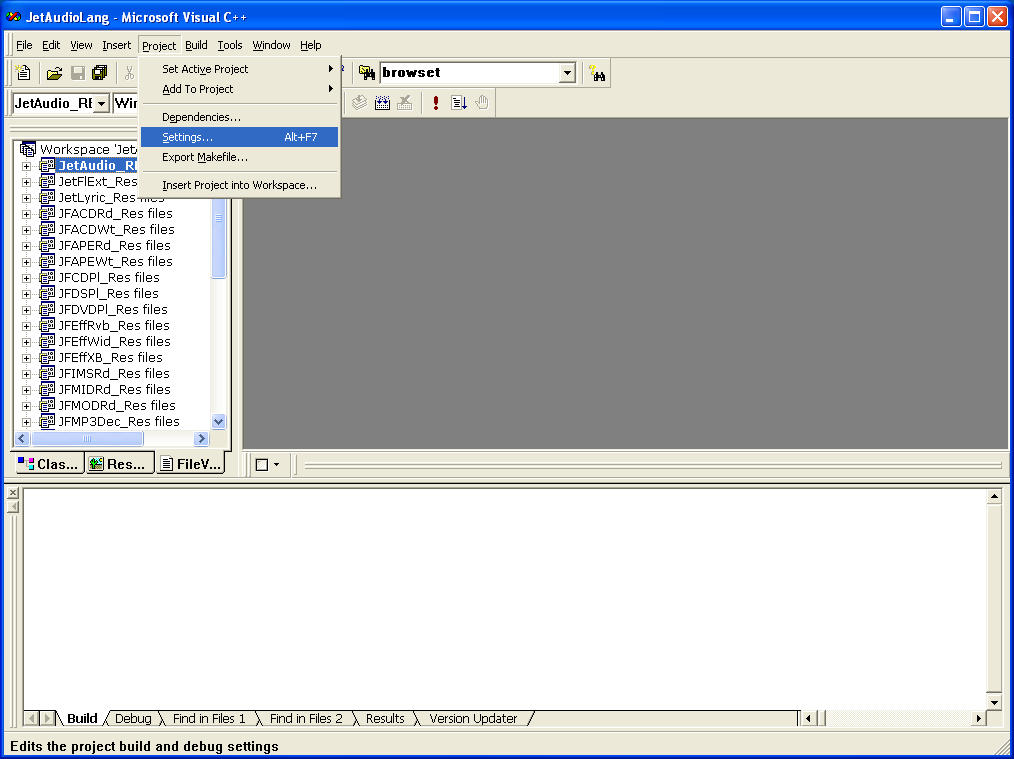Expand the JFACDWt_Res files node
Image resolution: width=1014 pixels, height=759 pixels.
[27, 230]
